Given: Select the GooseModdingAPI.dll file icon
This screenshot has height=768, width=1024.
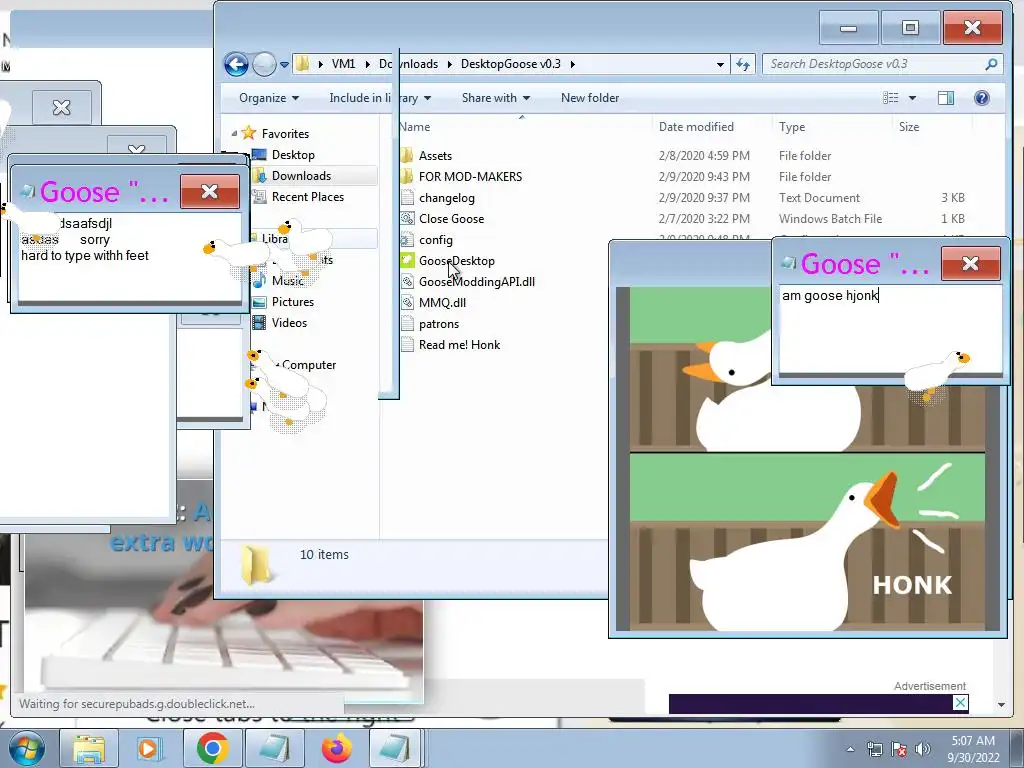Looking at the screenshot, I should 407,281.
